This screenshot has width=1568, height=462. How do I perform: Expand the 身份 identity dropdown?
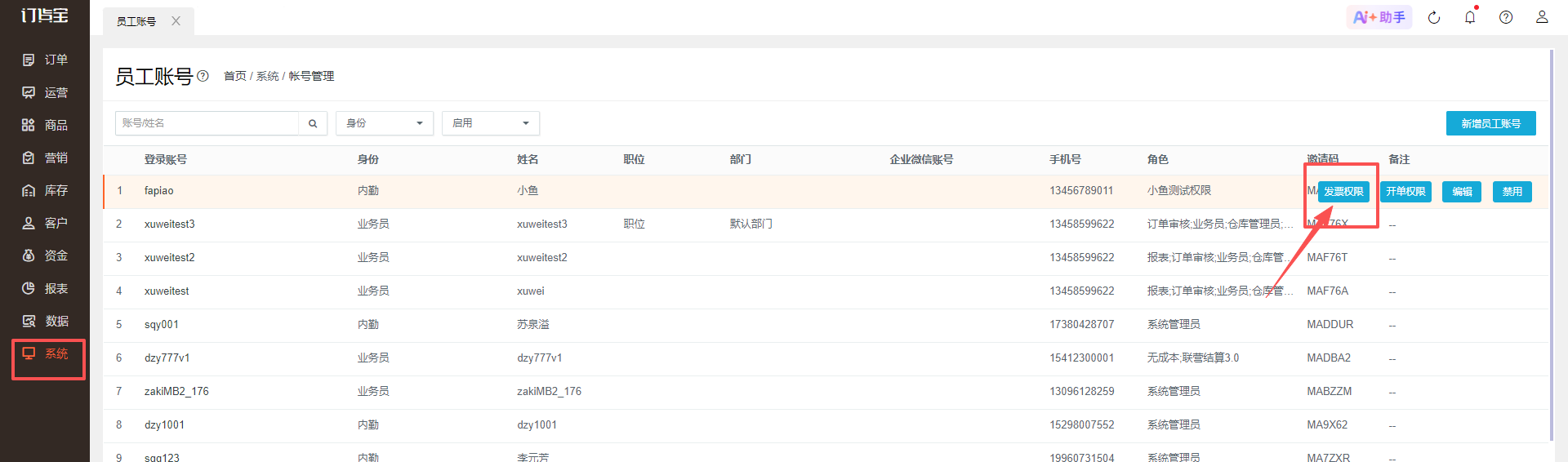tap(385, 123)
